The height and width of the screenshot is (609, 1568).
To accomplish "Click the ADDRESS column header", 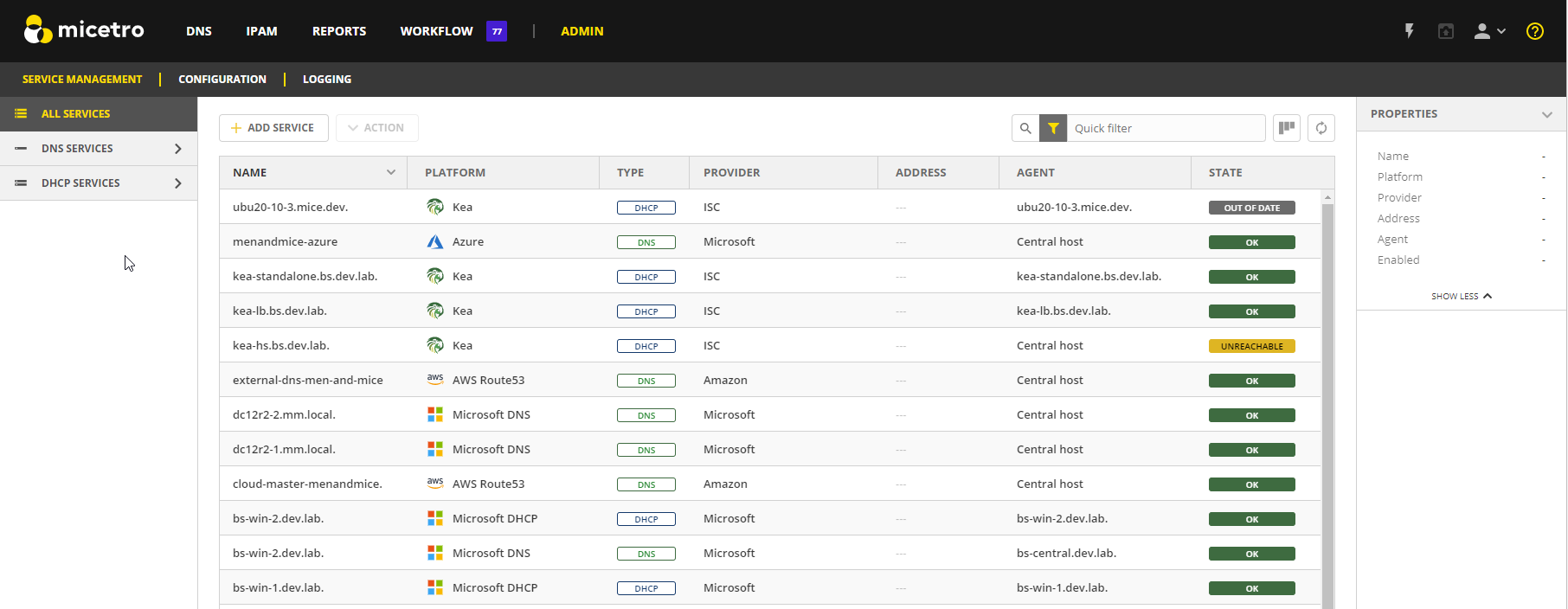I will point(938,172).
